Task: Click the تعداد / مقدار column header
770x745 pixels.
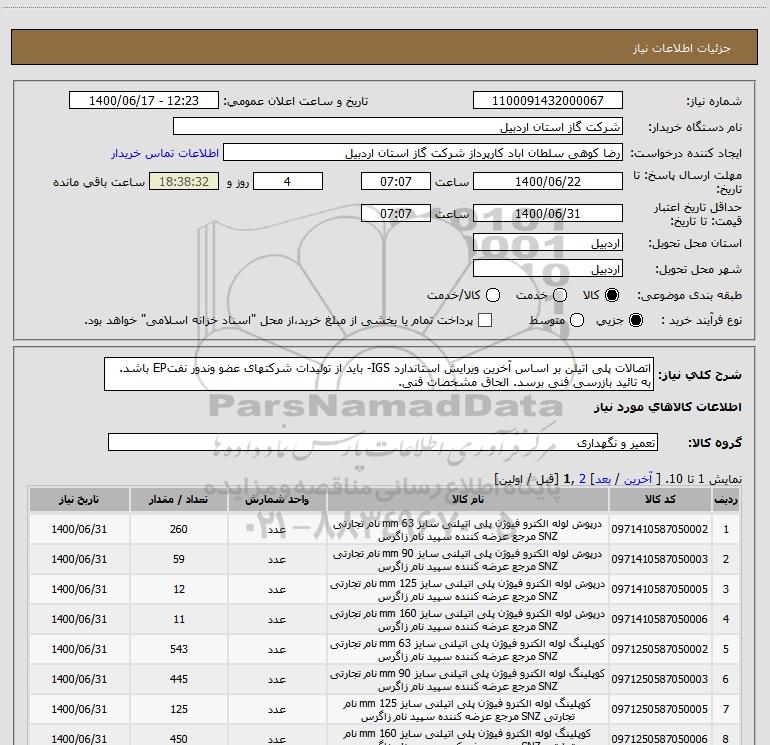Action: point(179,499)
